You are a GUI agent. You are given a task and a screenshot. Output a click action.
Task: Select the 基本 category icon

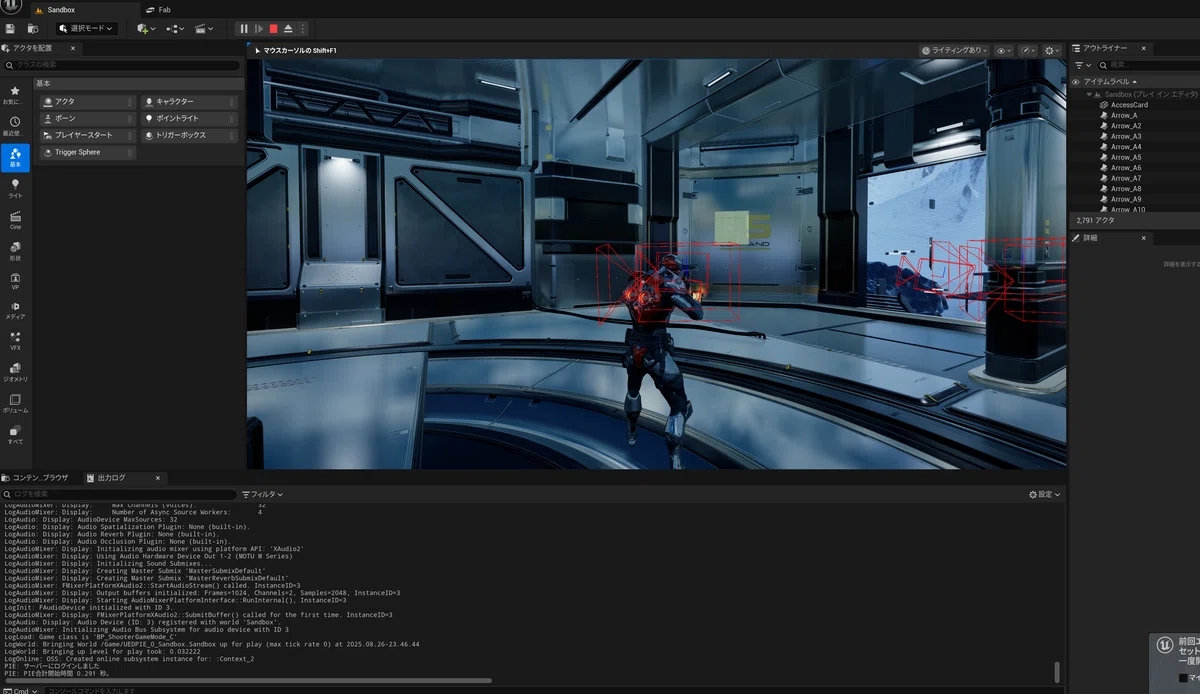click(15, 157)
